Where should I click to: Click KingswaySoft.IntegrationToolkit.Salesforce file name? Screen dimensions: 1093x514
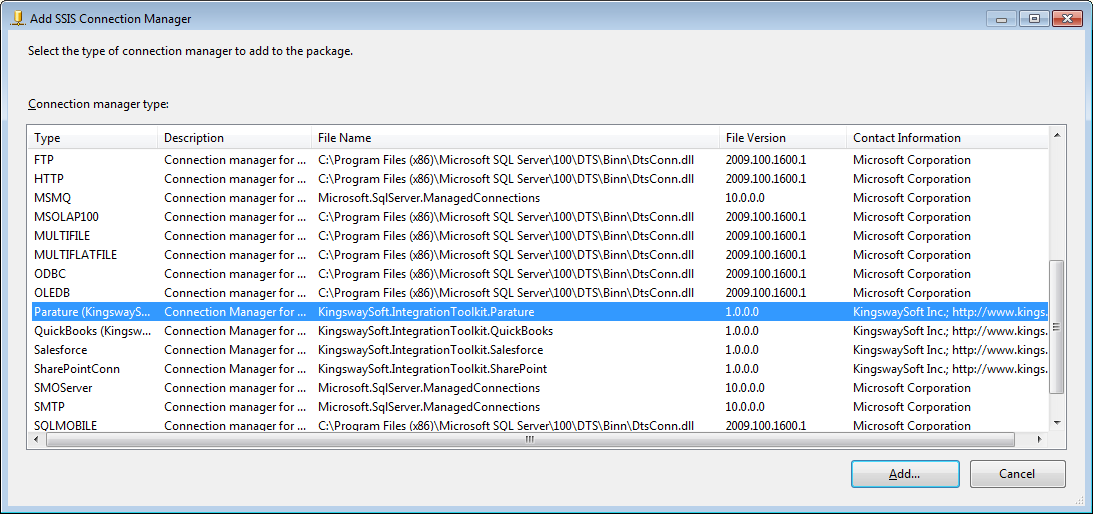point(431,349)
